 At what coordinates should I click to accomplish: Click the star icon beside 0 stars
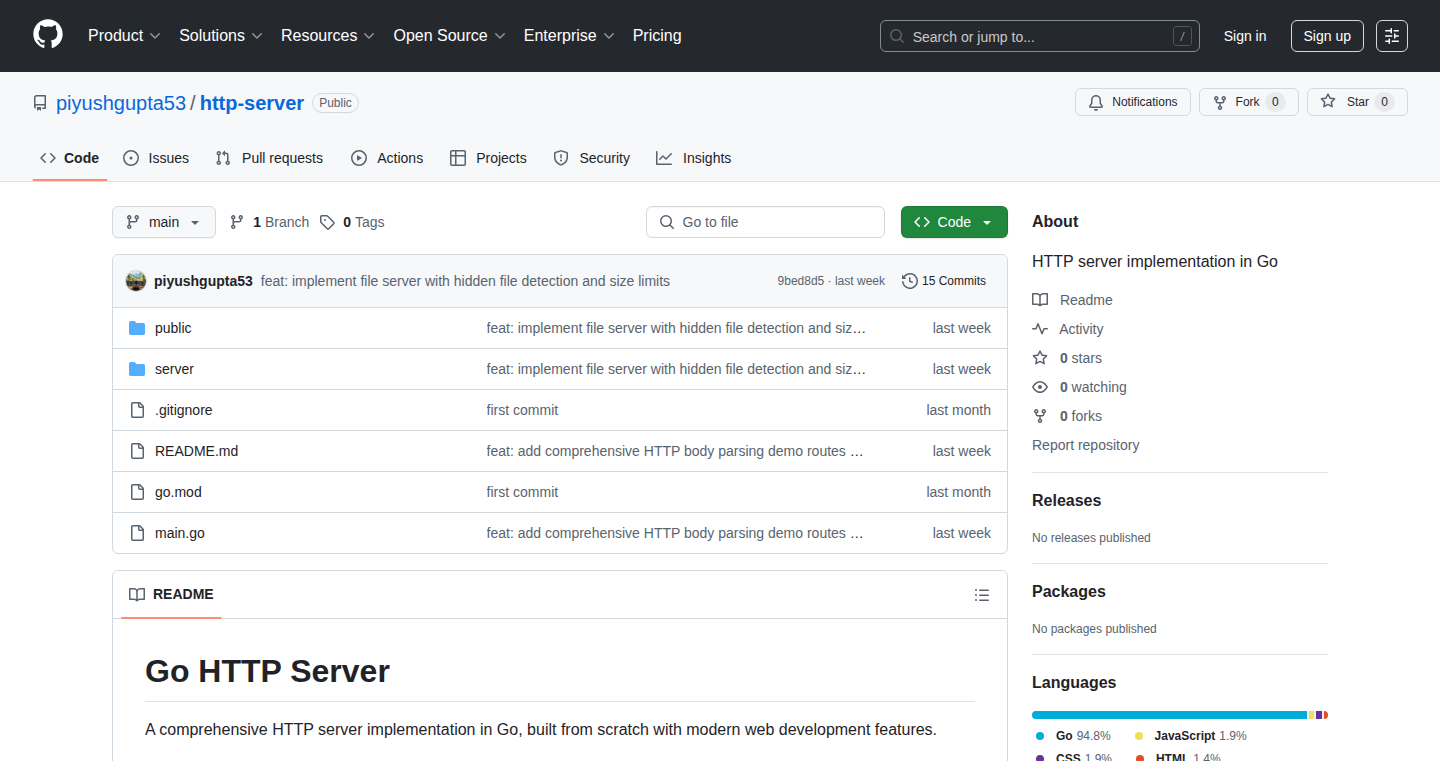[x=1040, y=358]
